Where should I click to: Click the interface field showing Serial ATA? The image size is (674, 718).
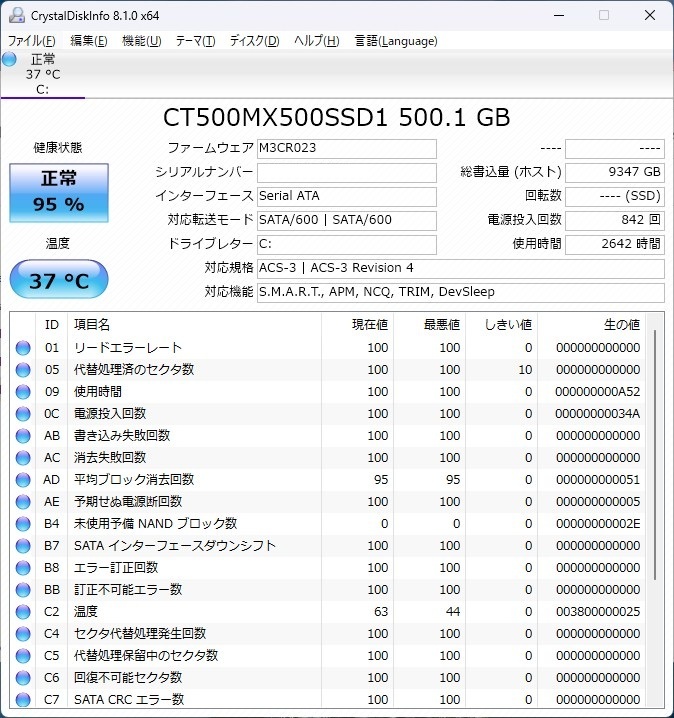[x=347, y=196]
